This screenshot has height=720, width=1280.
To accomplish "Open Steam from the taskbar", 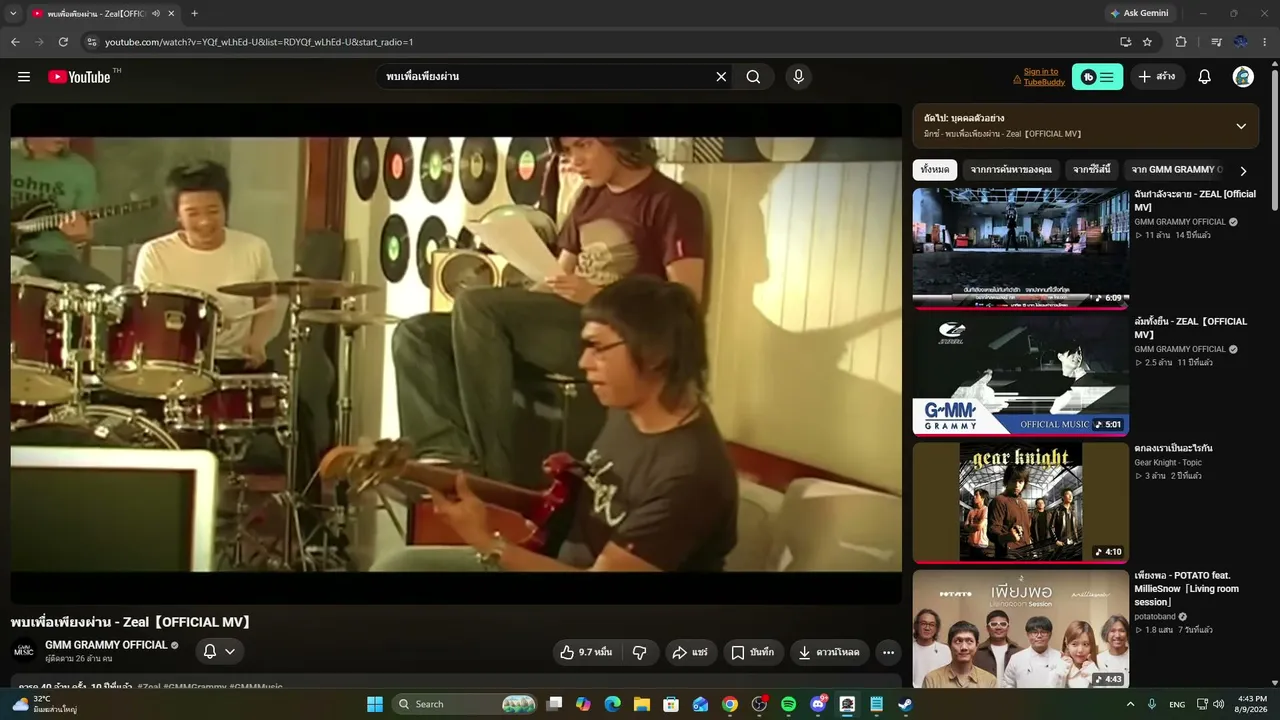I will pos(905,704).
